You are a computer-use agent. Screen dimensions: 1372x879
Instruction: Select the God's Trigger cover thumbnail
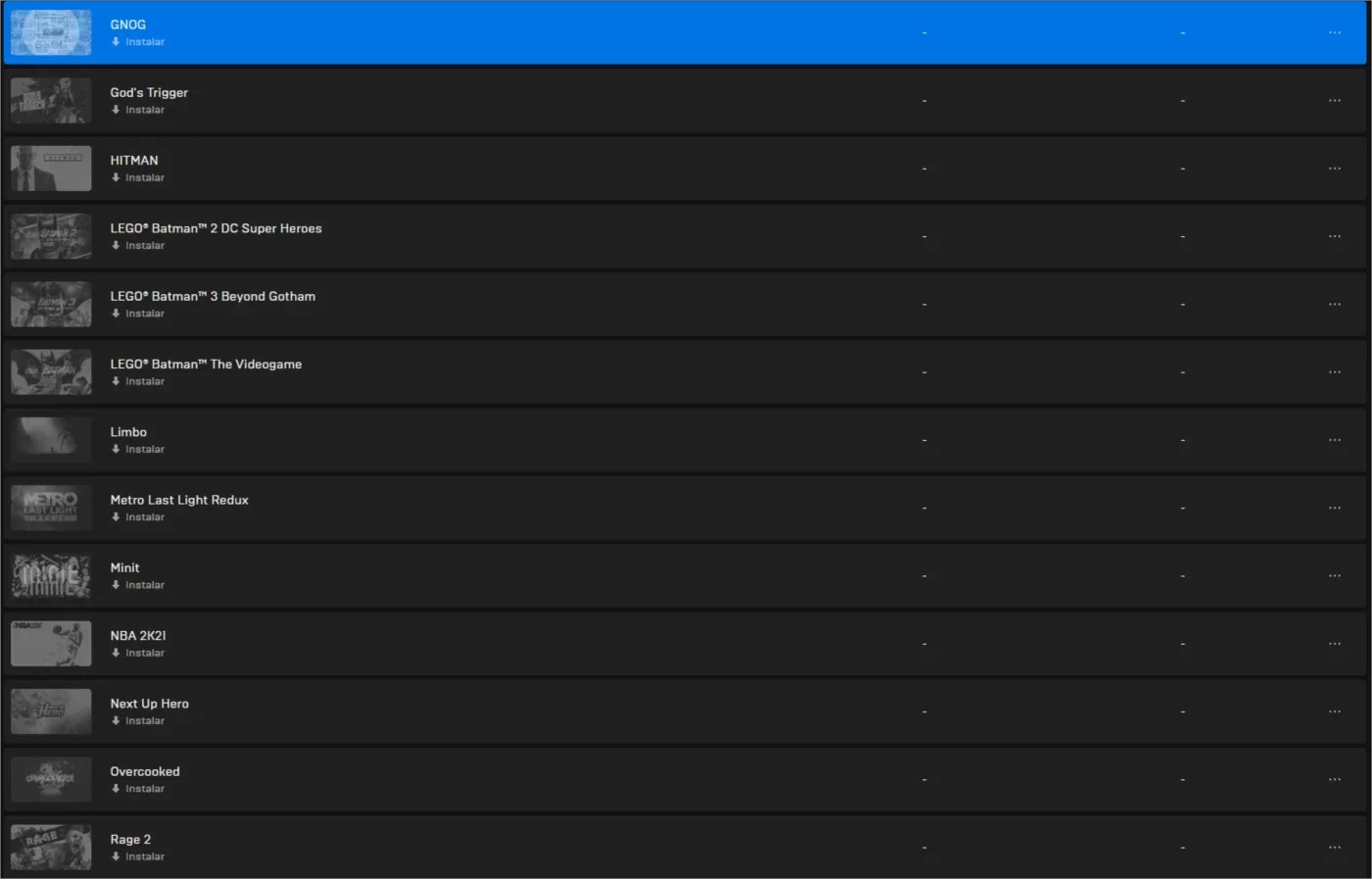(x=51, y=100)
